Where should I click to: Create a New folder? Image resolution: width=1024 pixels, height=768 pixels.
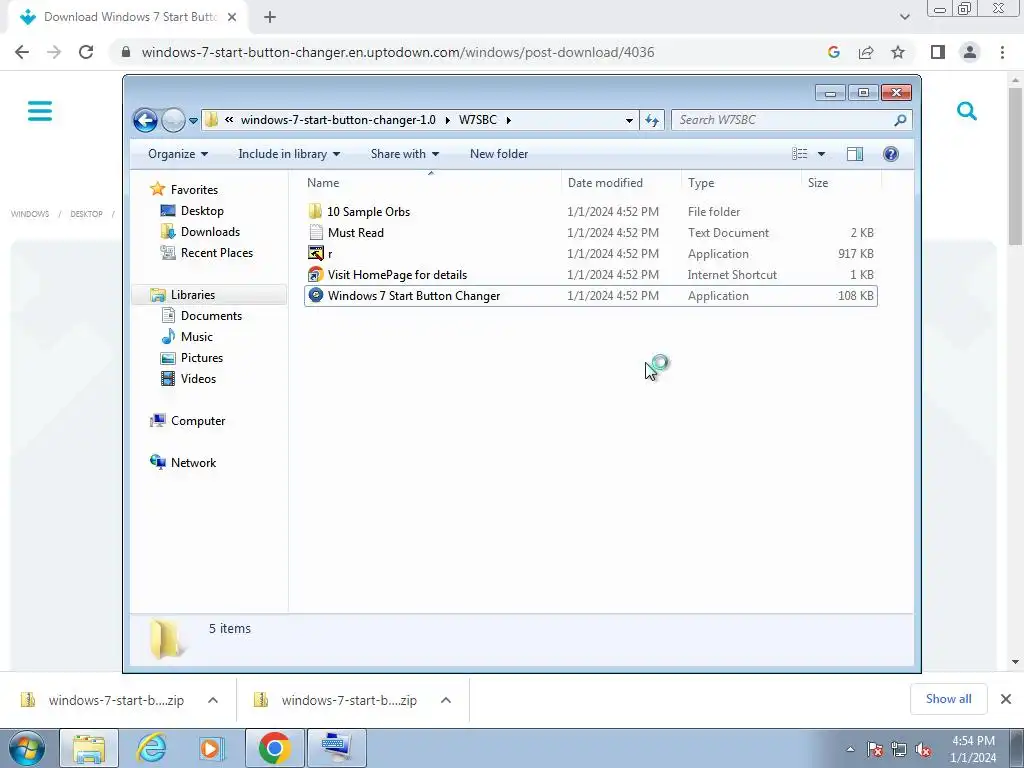499,154
